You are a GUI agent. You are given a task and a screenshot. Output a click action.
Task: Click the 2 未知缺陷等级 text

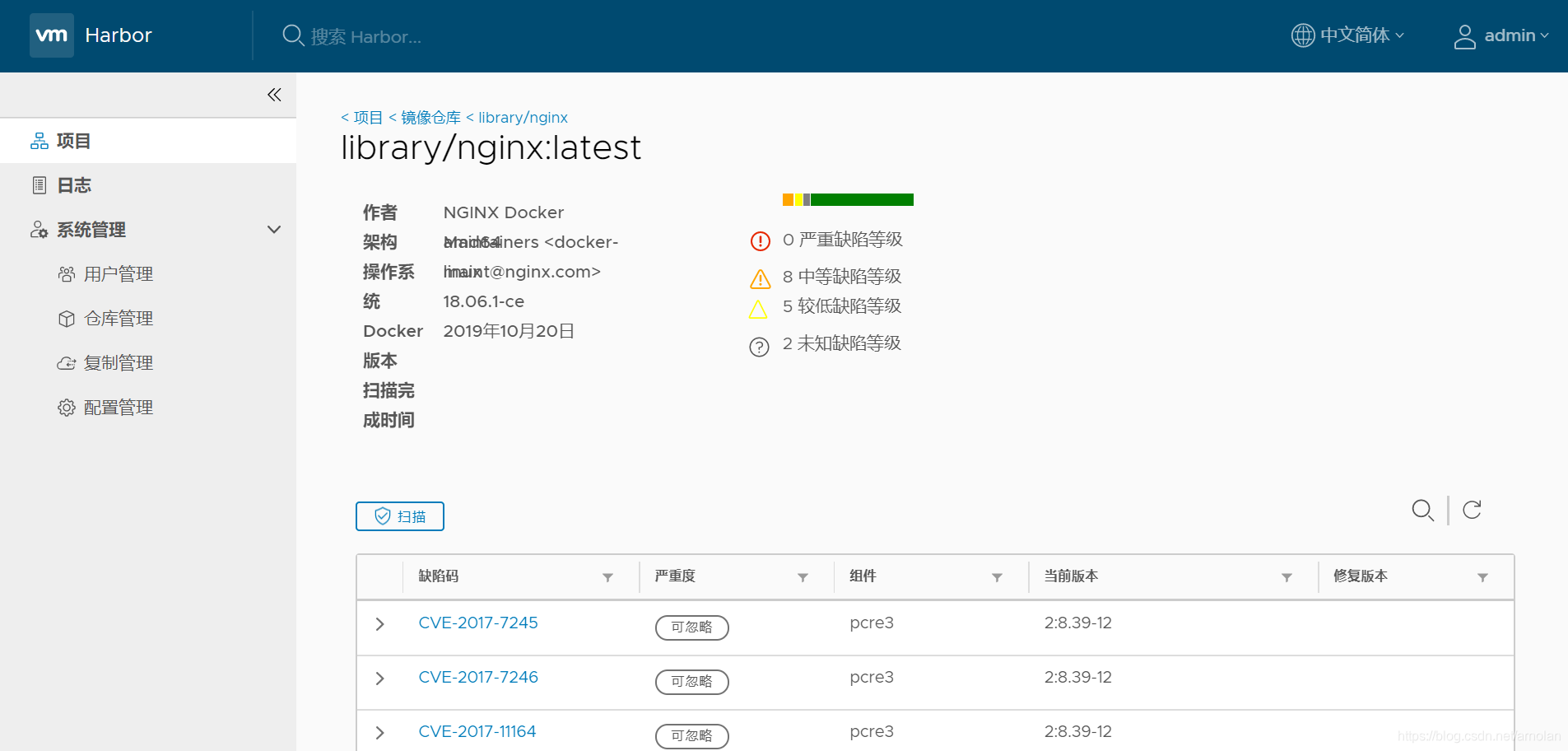click(x=842, y=343)
